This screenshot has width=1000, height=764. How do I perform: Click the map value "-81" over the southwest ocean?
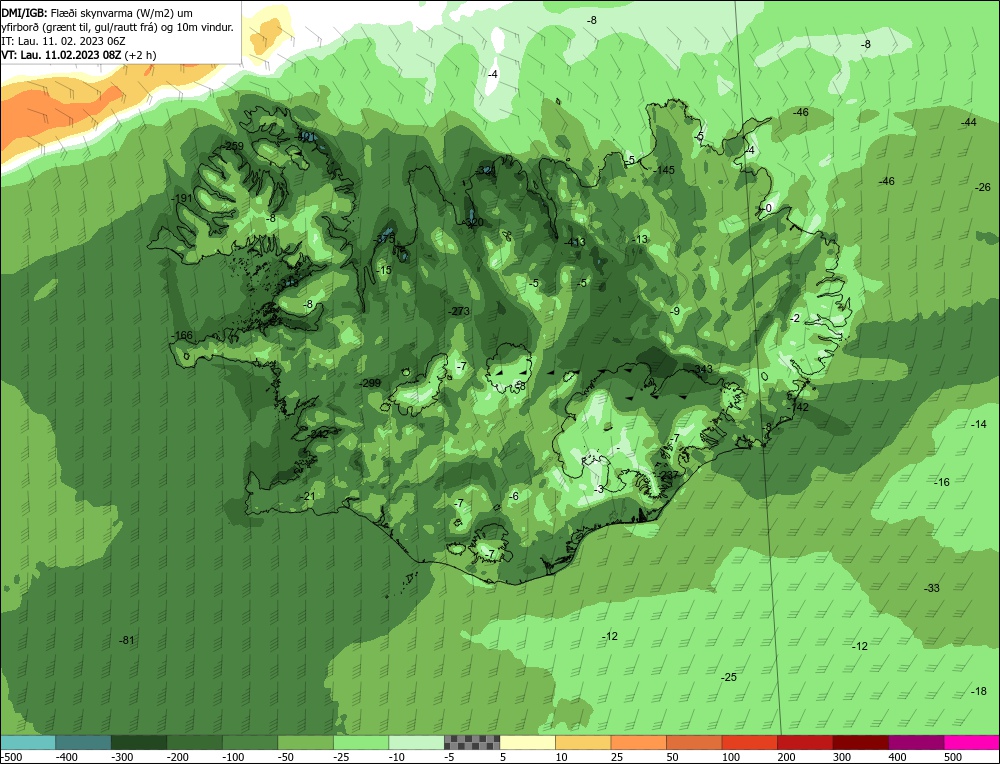(x=127, y=640)
